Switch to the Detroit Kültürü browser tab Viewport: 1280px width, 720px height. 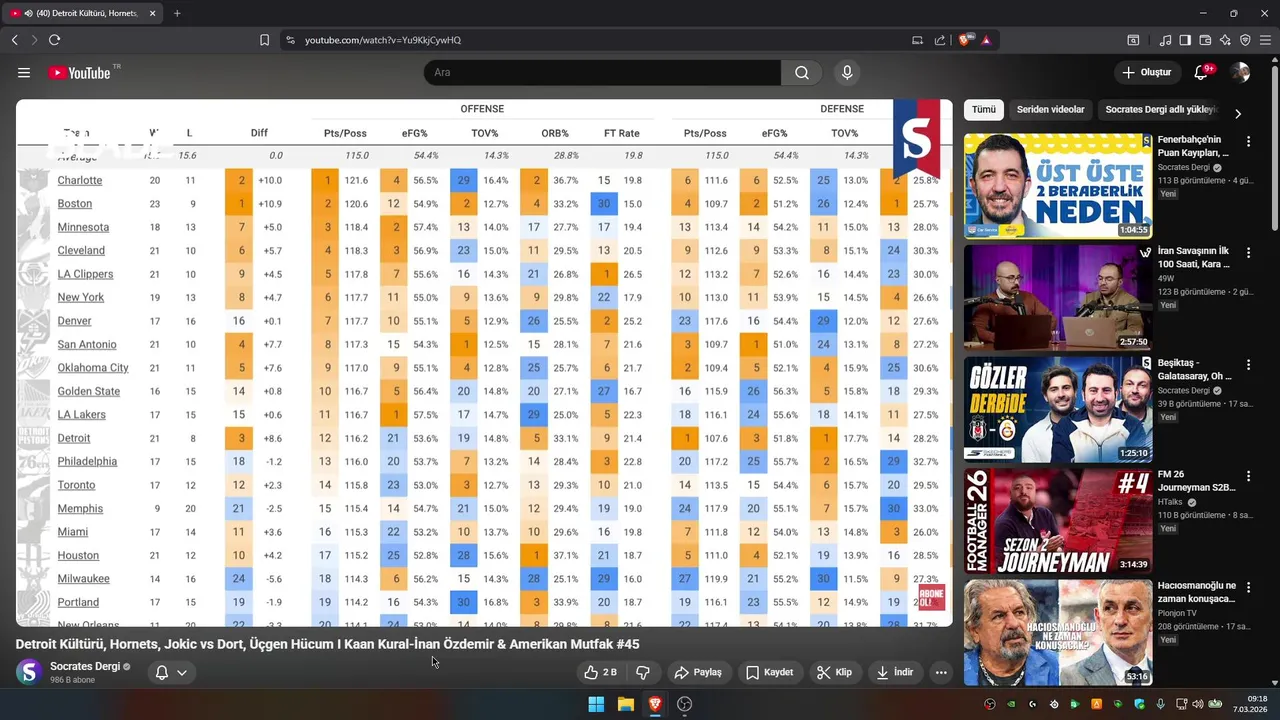pyautogui.click(x=84, y=13)
